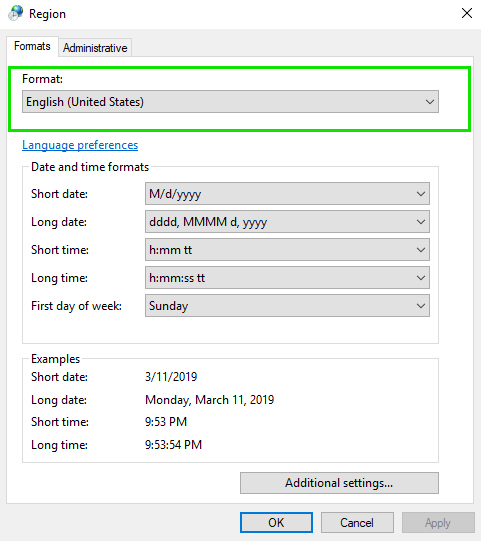The image size is (481, 541).
Task: Expand the Long date format dropdown
Action: coord(287,222)
